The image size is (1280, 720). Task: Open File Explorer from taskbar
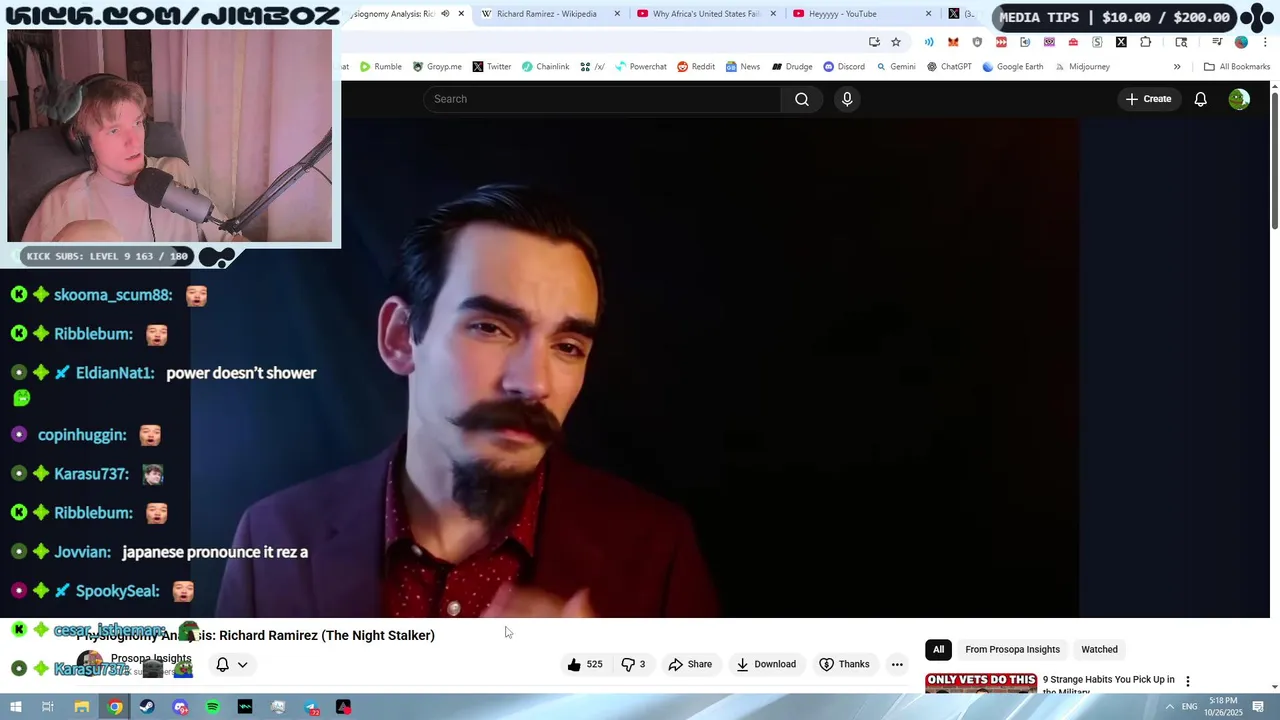click(82, 707)
